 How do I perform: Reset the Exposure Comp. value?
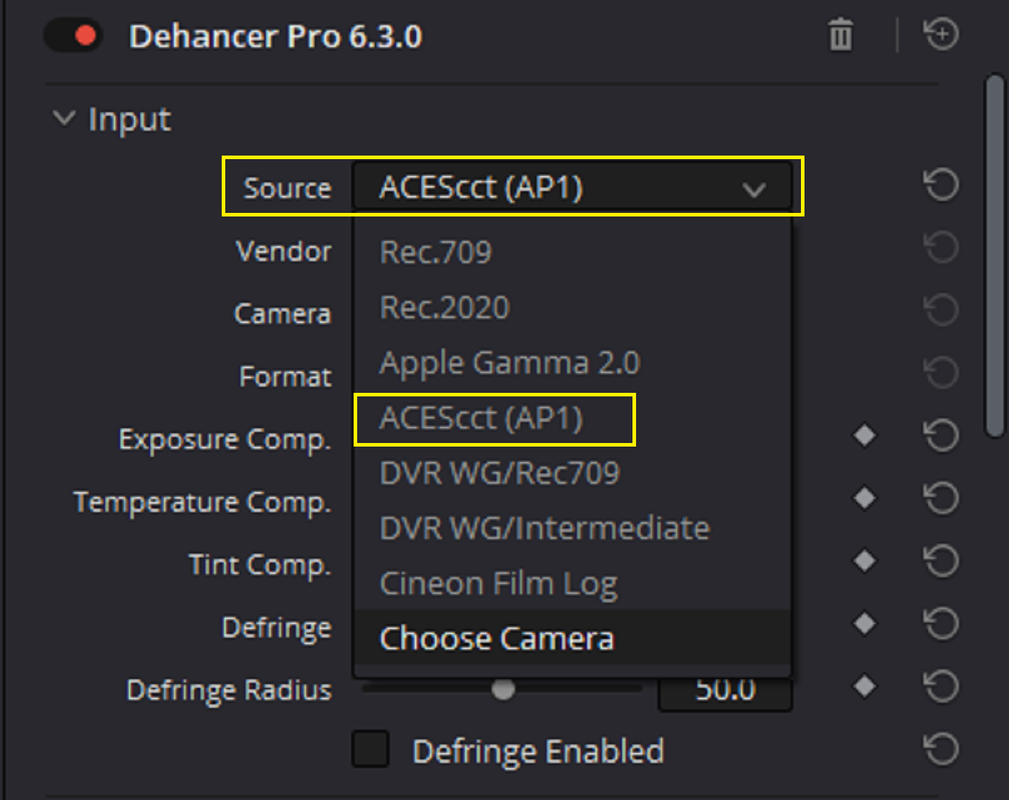click(941, 436)
